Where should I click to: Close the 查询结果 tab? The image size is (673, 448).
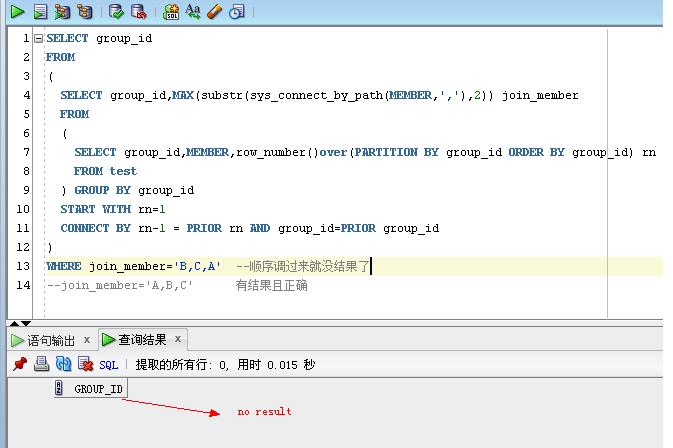click(x=178, y=339)
